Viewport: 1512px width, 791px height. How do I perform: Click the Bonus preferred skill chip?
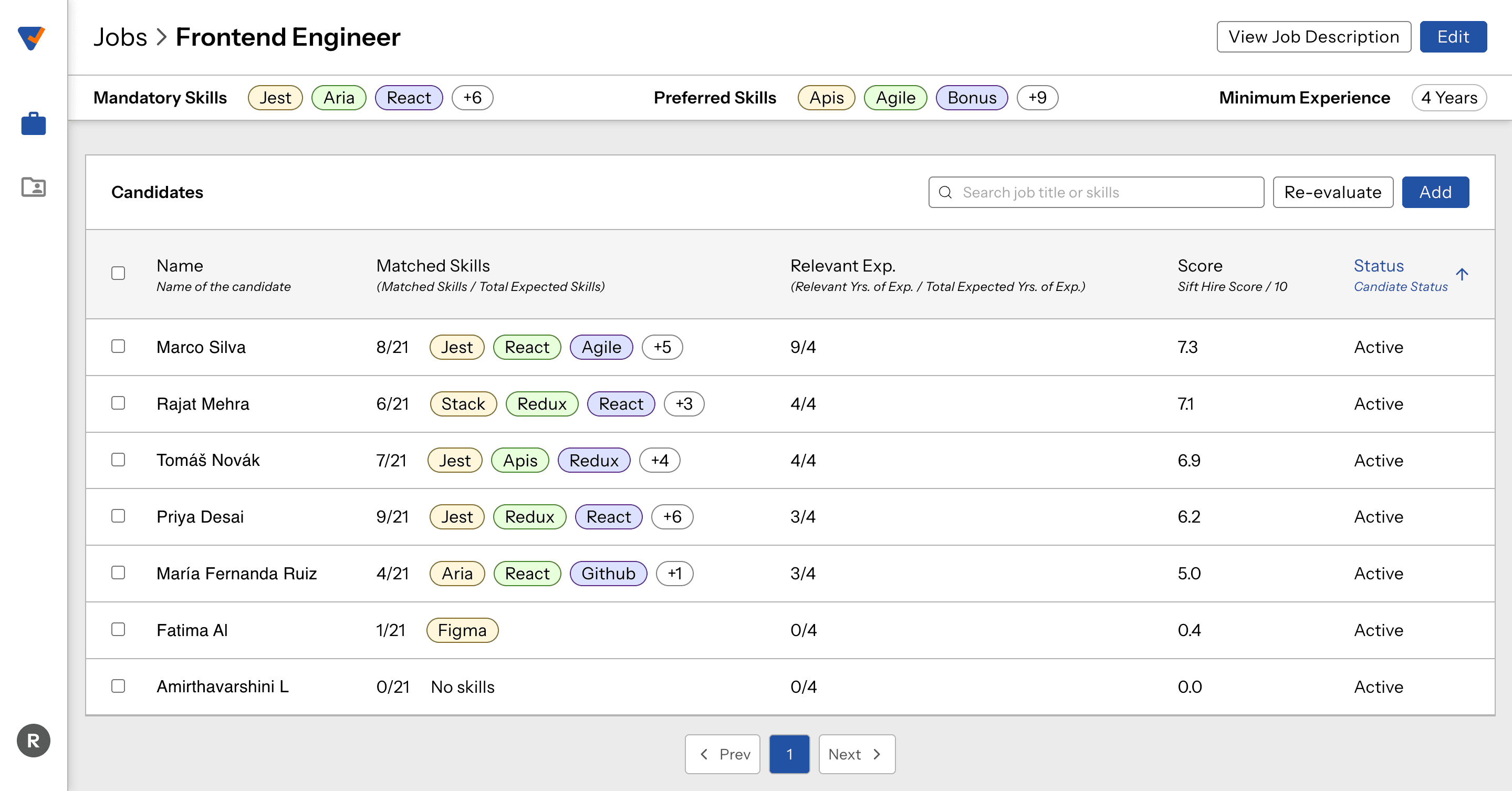[972, 97]
